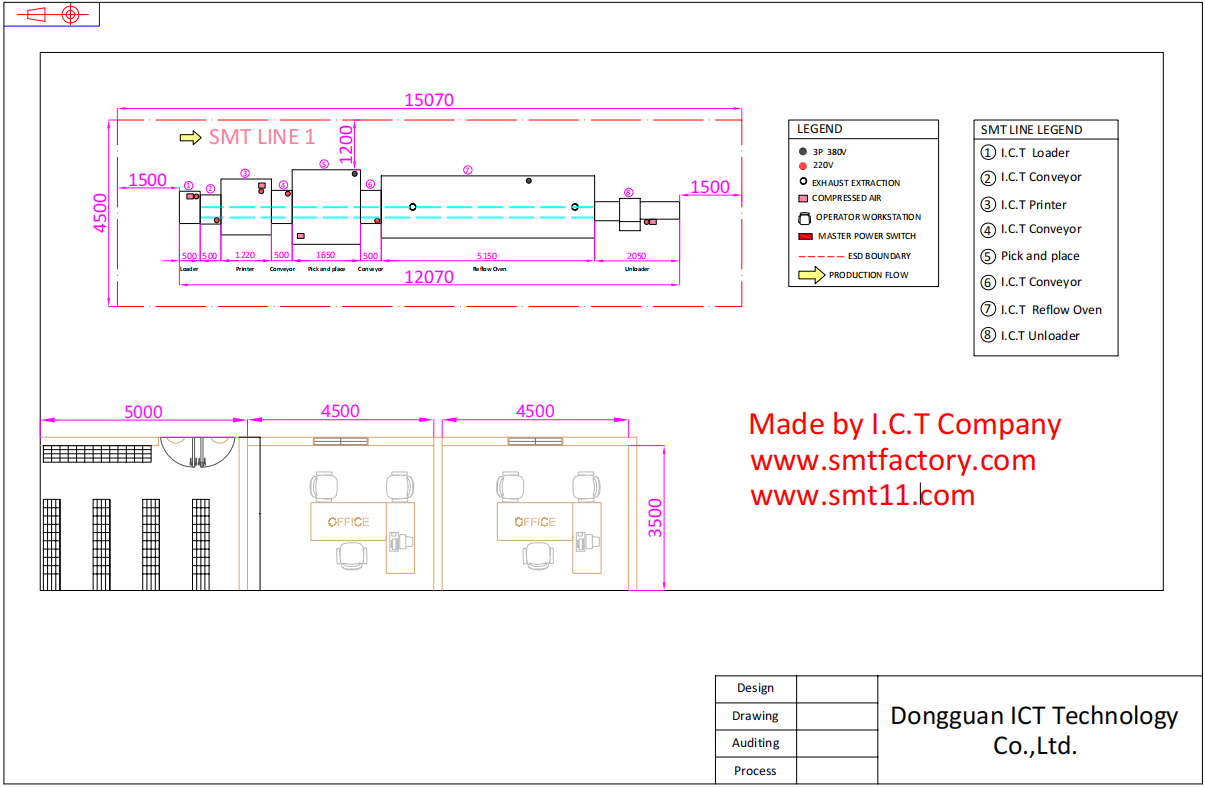Viewport: 1205px width, 787px height.
Task: Select the Exhaust Extraction circle in legend
Action: [803, 182]
